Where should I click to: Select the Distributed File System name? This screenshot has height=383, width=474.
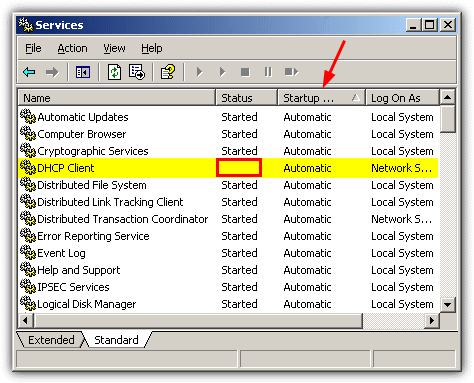92,185
